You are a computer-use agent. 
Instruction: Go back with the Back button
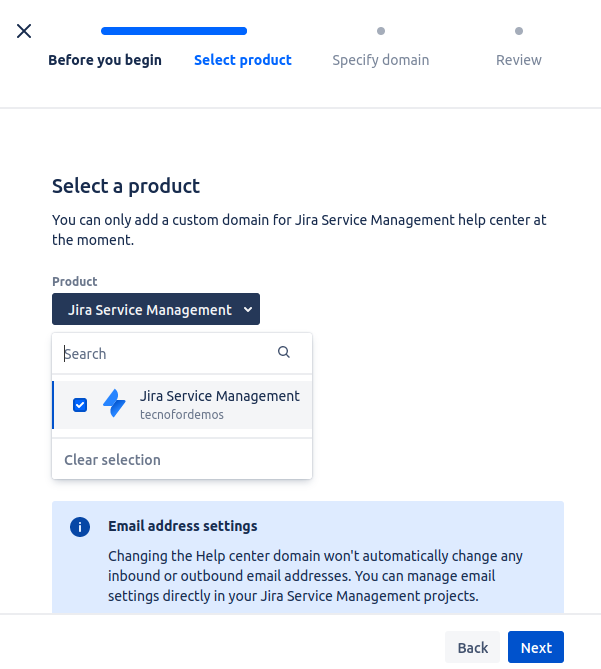pyautogui.click(x=473, y=647)
